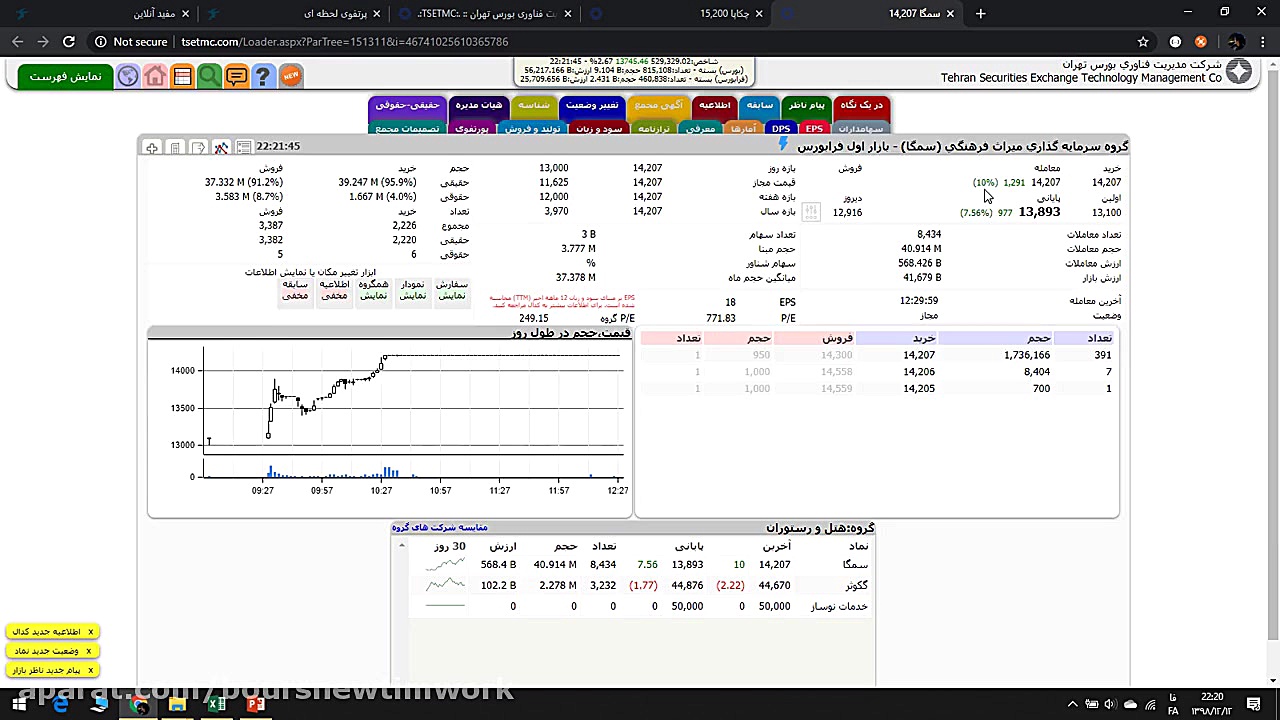The height and width of the screenshot is (720, 1280).
Task: Open the ترازنامه tab
Action: (x=653, y=128)
